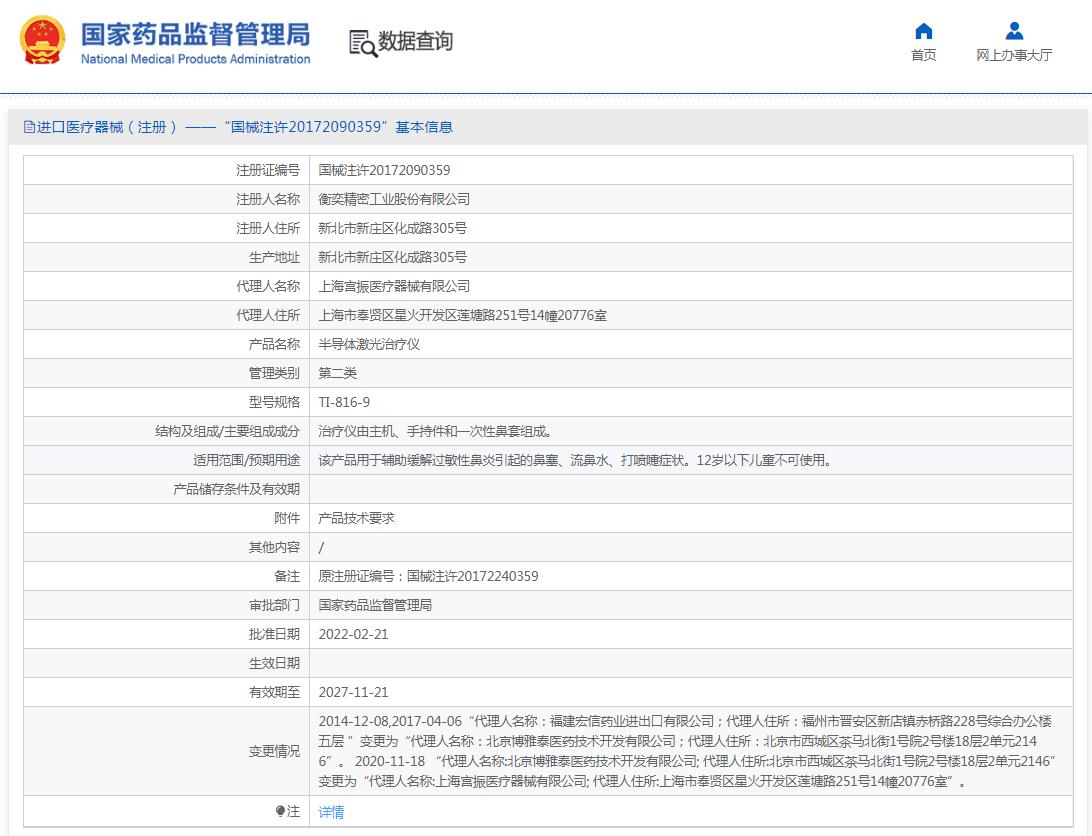Click the lightbulb icon beside 注
This screenshot has height=836, width=1092.
(x=280, y=811)
